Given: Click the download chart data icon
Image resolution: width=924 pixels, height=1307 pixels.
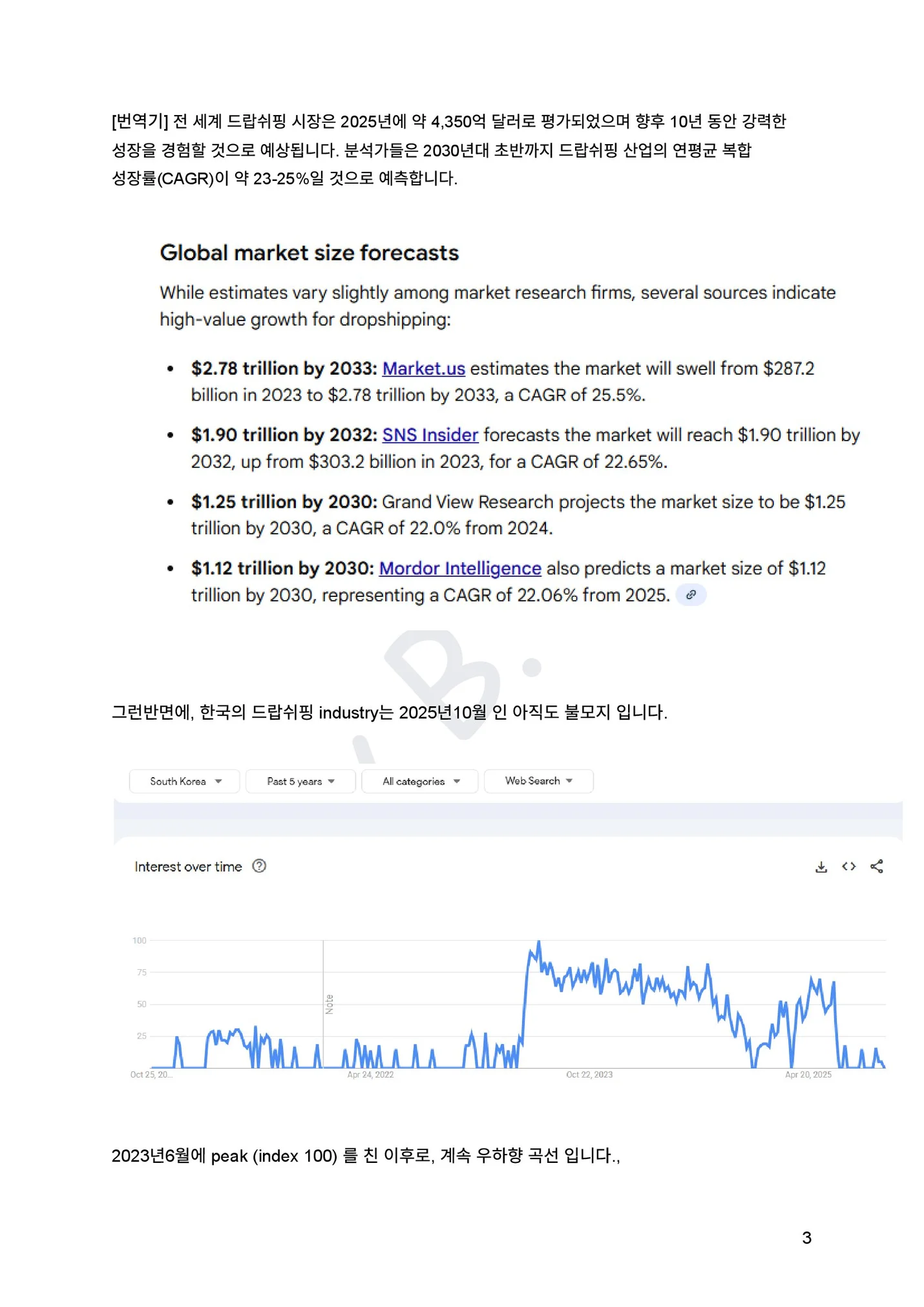Looking at the screenshot, I should [821, 866].
